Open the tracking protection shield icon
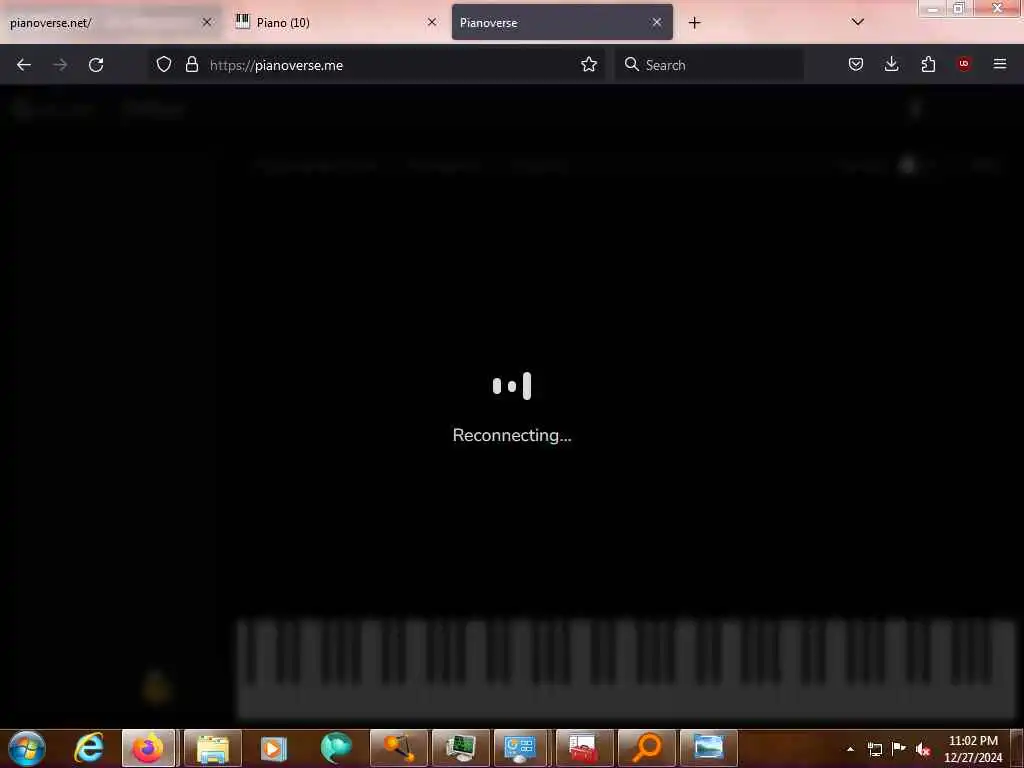 pos(164,64)
